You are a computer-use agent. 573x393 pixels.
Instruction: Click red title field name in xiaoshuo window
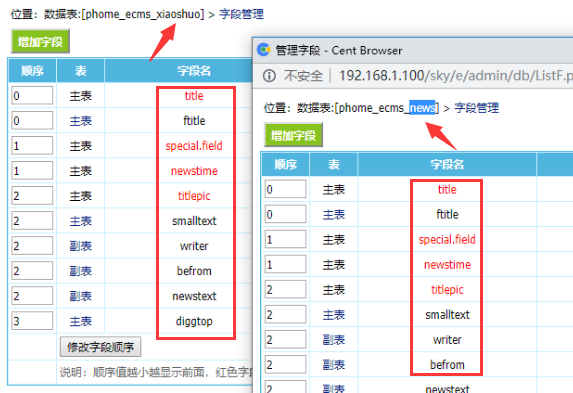(x=194, y=96)
